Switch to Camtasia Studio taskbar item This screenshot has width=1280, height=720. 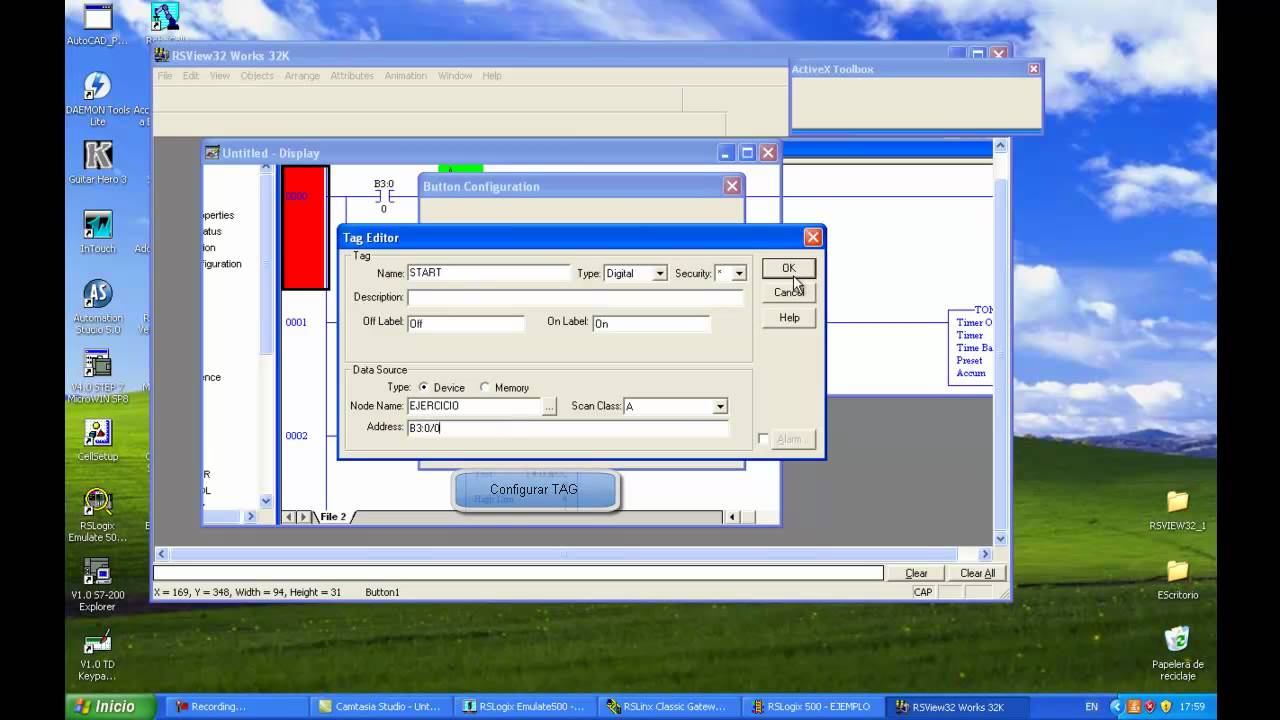[x=379, y=706]
